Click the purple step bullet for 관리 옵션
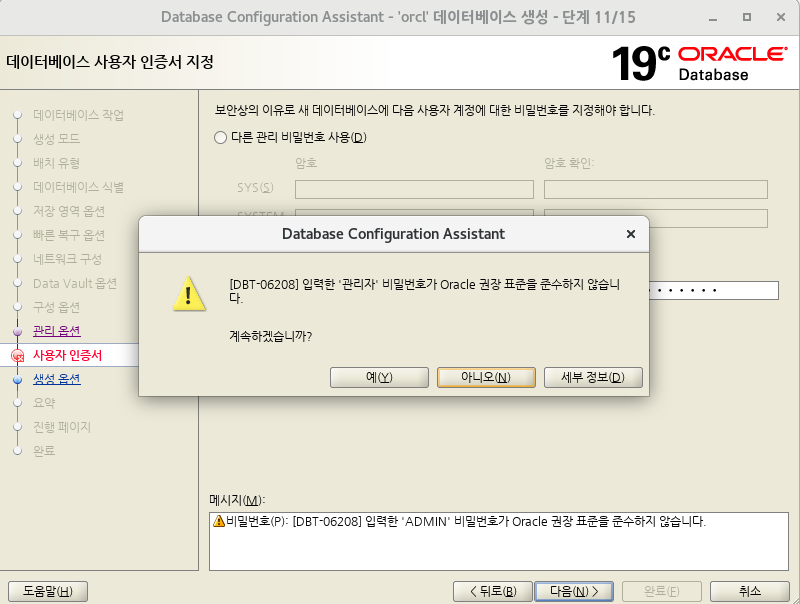Screen dimensions: 800x604 17,332
